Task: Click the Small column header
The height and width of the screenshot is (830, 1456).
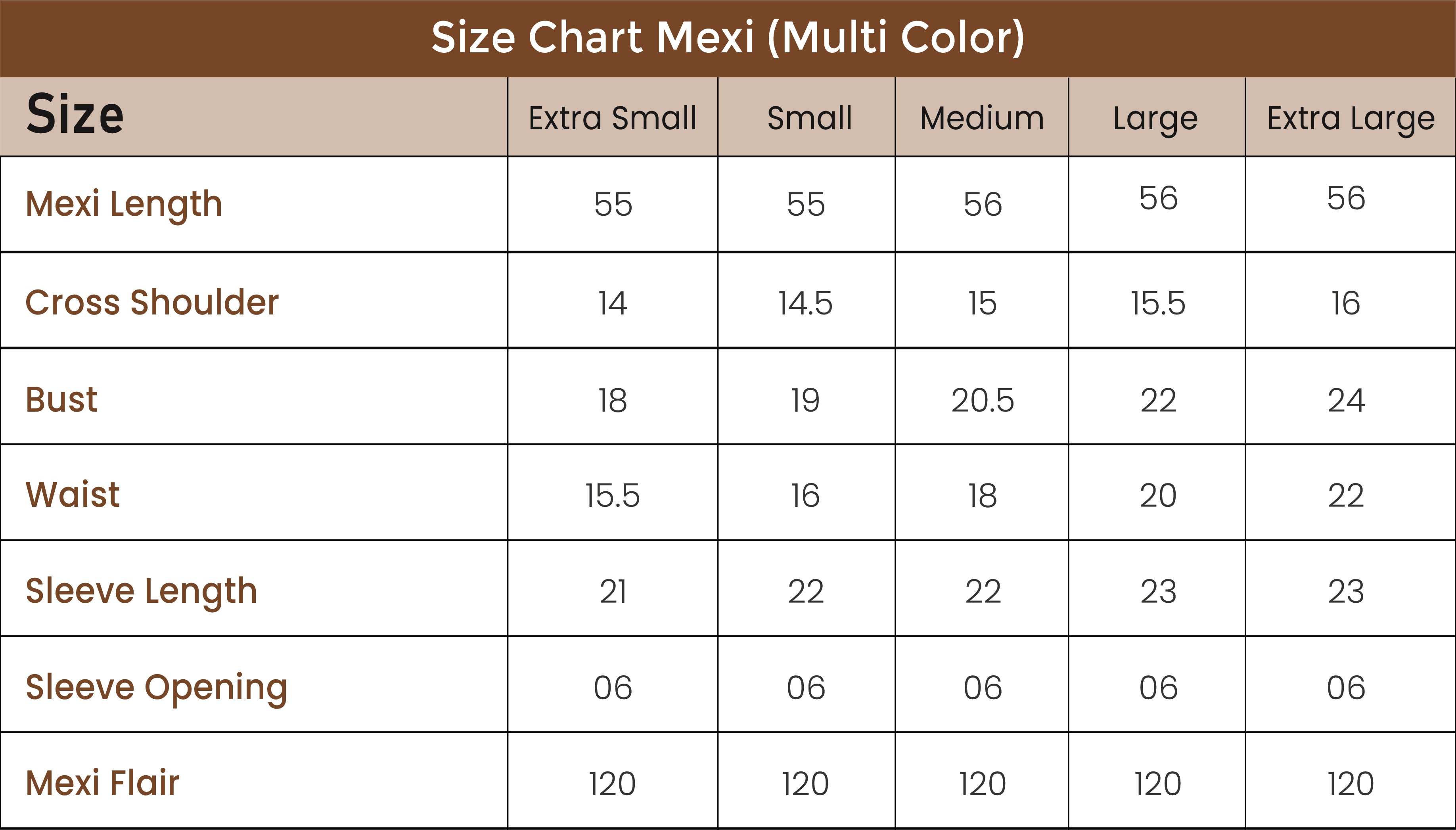Action: [809, 118]
